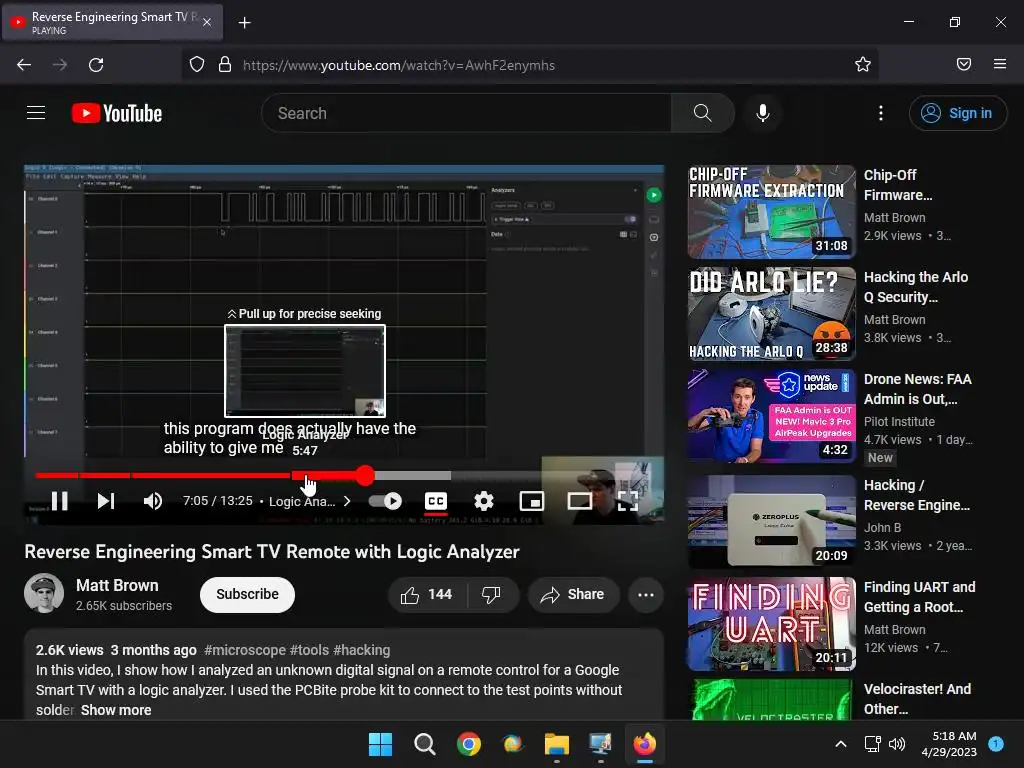Enter full screen mode
Screen dimensions: 1024x768
pos(628,501)
